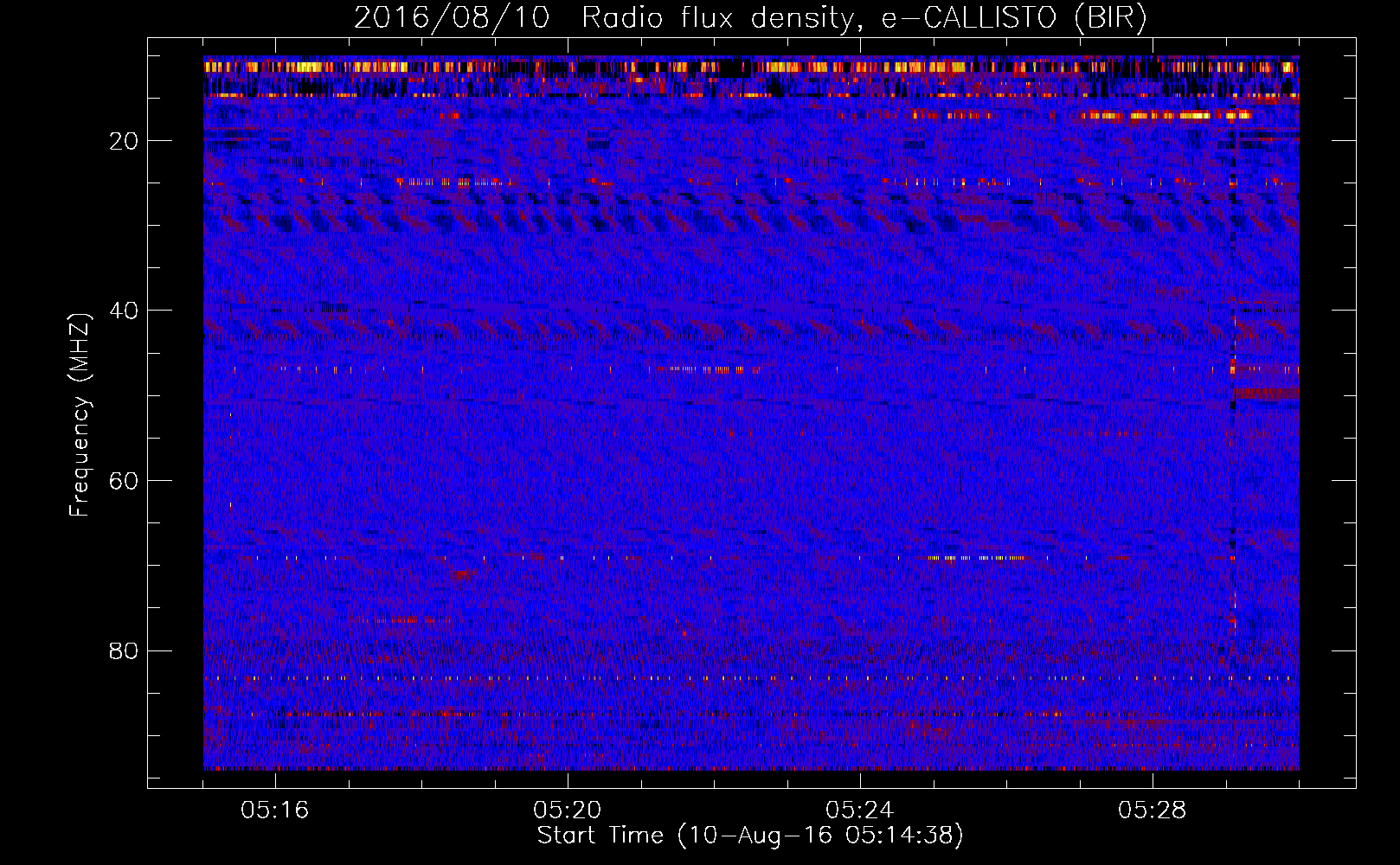Click the 05:28 time tick label
The image size is (1400, 865).
coord(1153,811)
